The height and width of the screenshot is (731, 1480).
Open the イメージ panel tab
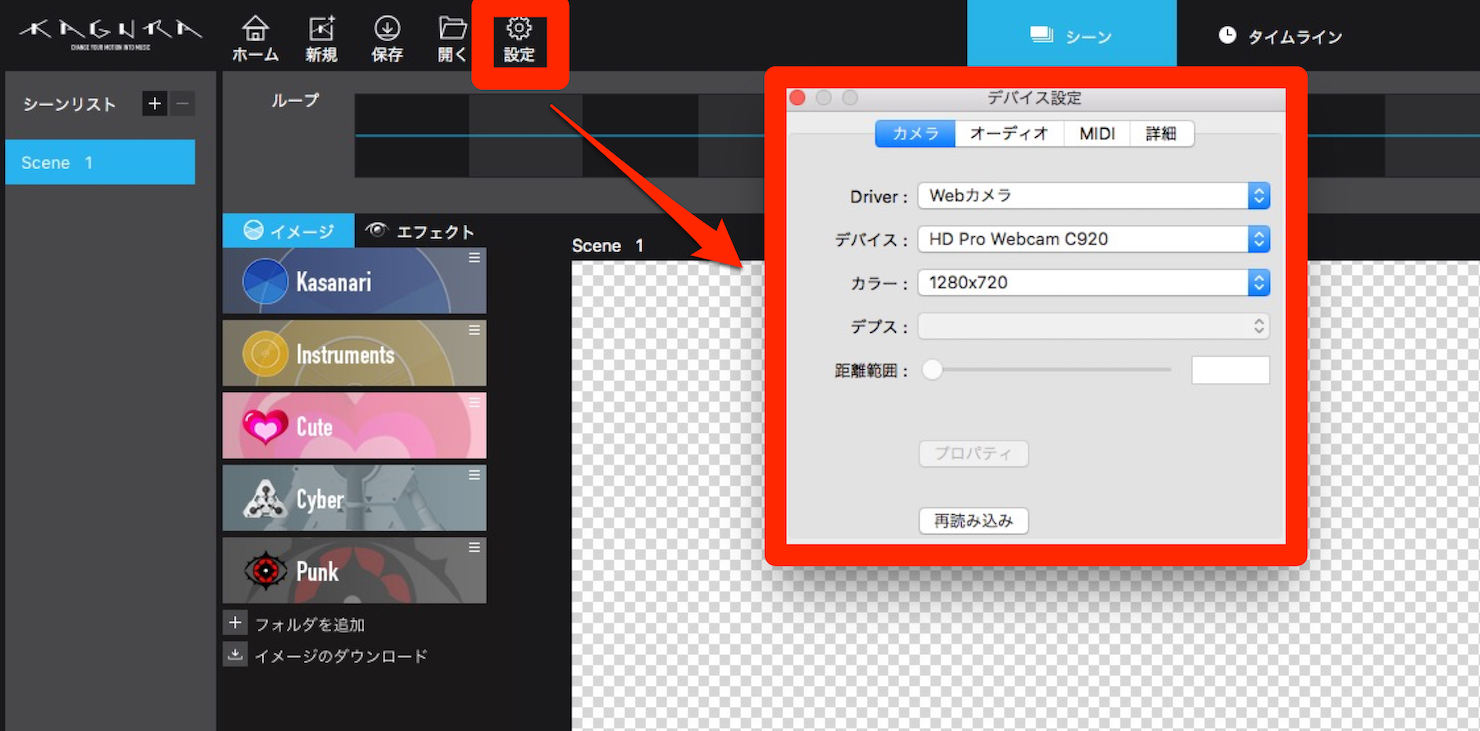pos(288,231)
